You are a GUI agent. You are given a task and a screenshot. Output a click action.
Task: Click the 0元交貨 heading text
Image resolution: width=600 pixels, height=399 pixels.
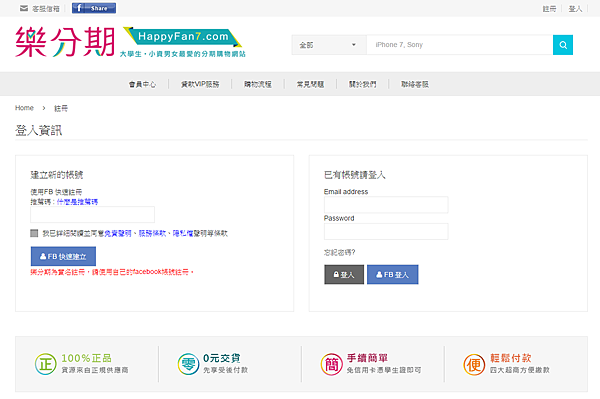(x=222, y=358)
